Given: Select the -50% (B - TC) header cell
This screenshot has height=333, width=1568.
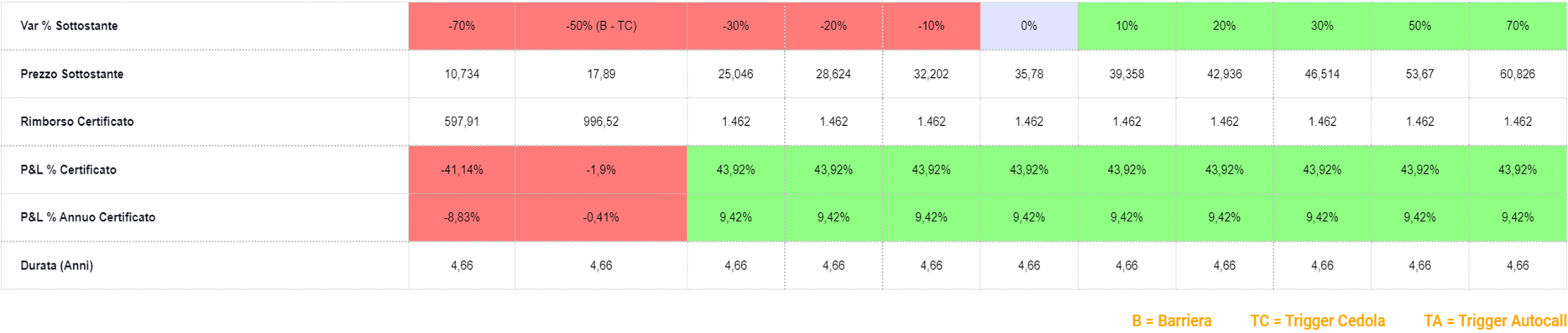Looking at the screenshot, I should click(601, 26).
